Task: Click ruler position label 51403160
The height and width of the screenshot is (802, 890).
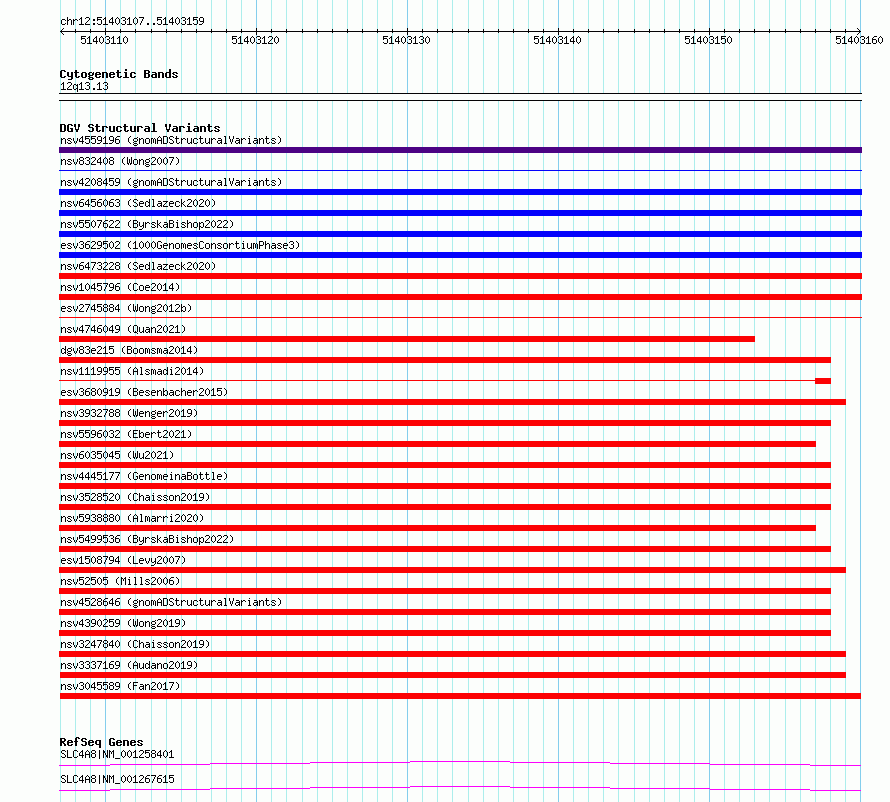Action: coord(859,40)
